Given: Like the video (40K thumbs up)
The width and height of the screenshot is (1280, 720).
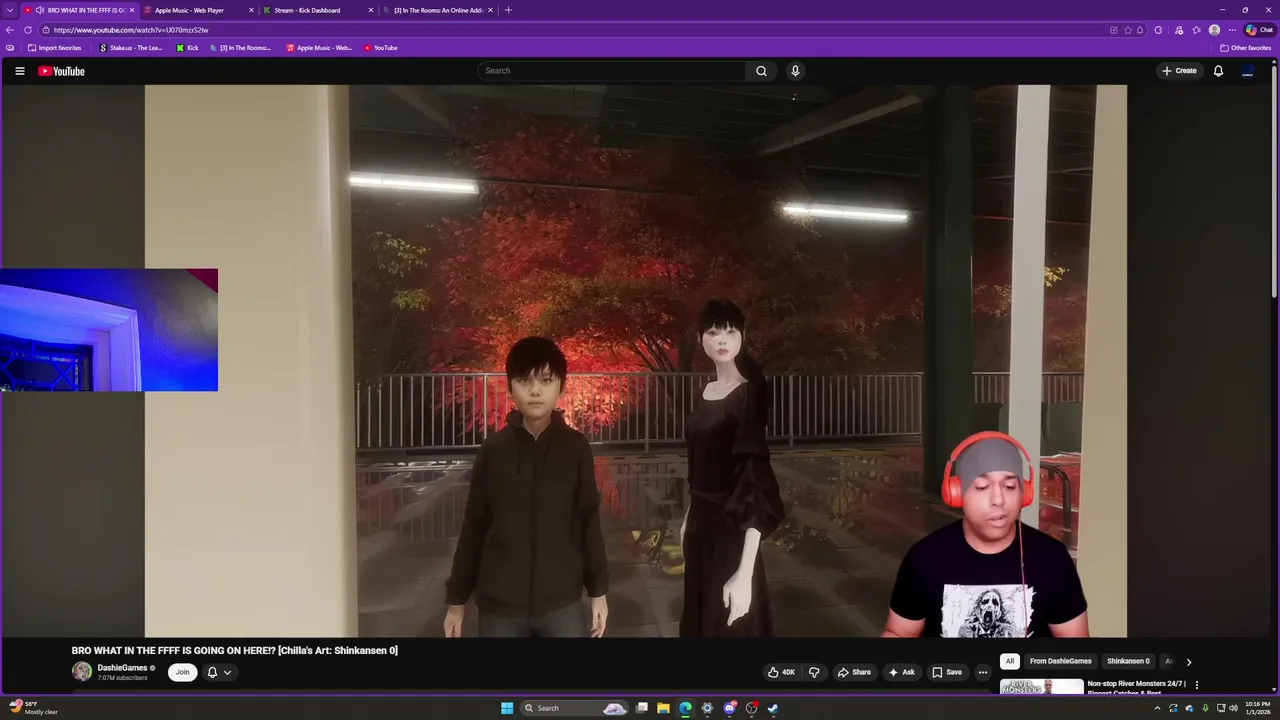Looking at the screenshot, I should [781, 672].
